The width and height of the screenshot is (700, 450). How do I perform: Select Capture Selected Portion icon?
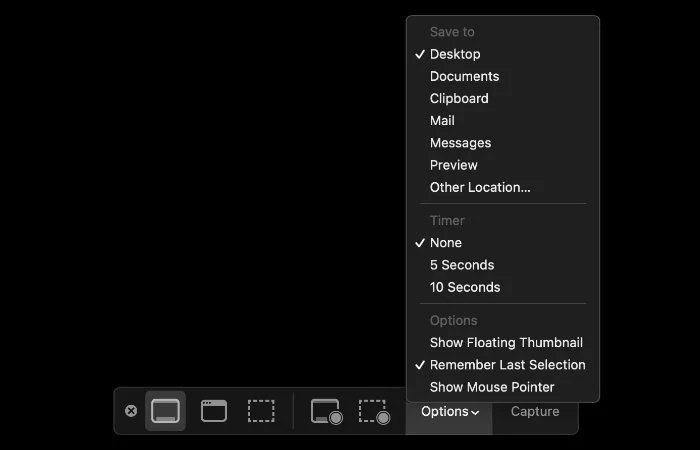(x=261, y=411)
